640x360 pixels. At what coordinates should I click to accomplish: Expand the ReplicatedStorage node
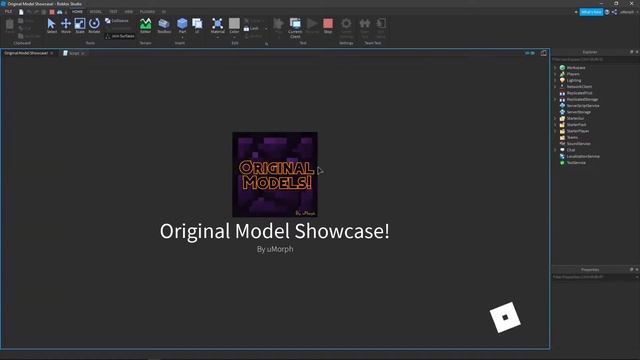coord(555,99)
